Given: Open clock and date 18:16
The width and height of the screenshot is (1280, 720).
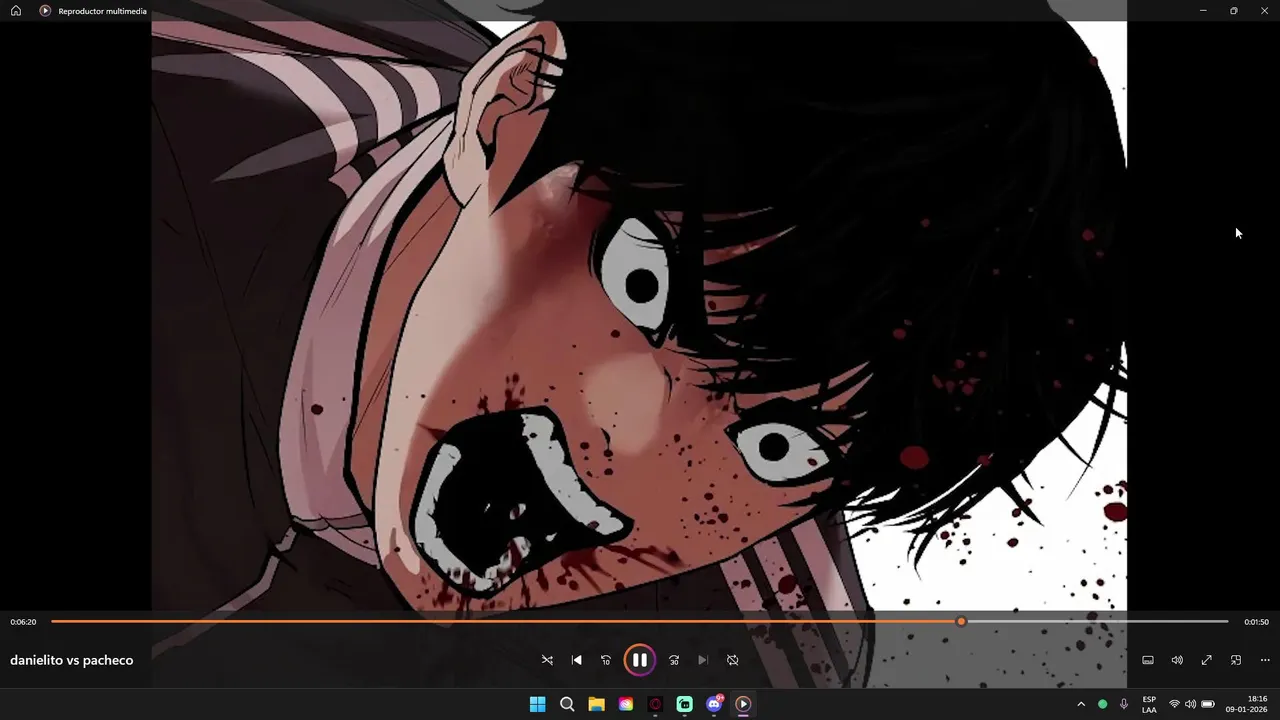Looking at the screenshot, I should (x=1246, y=704).
